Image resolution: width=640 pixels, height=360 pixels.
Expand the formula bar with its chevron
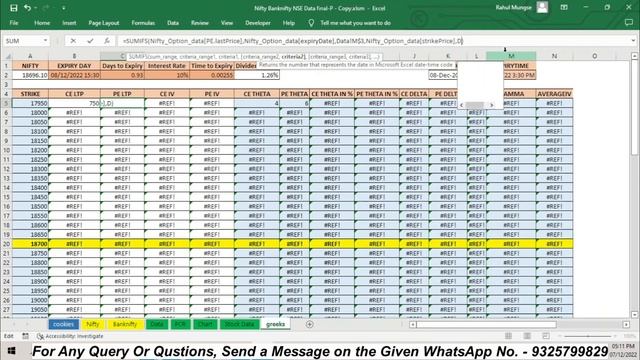point(633,41)
